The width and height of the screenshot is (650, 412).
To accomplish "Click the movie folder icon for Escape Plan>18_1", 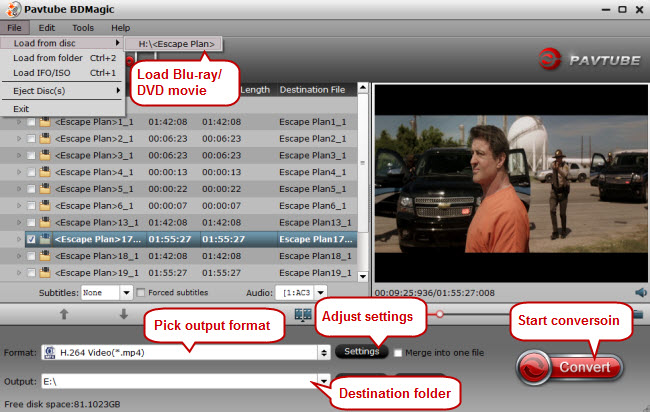I will (x=45, y=256).
